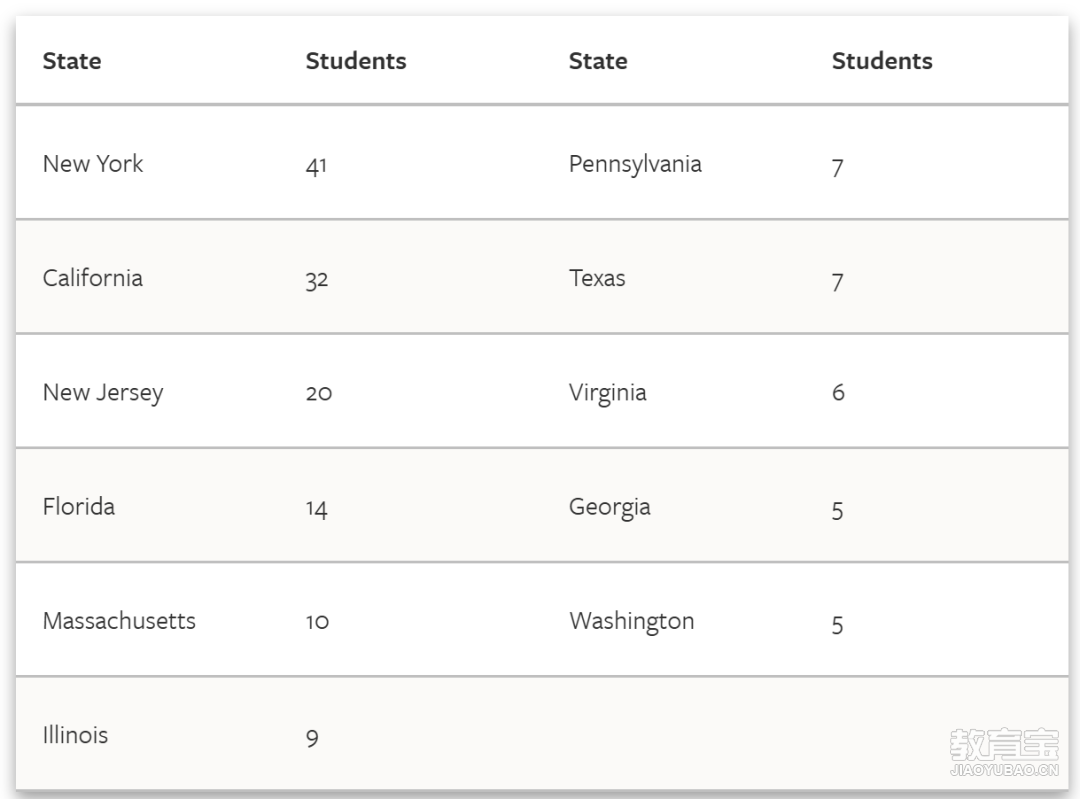Select the California table cell
This screenshot has height=799, width=1080.
93,278
